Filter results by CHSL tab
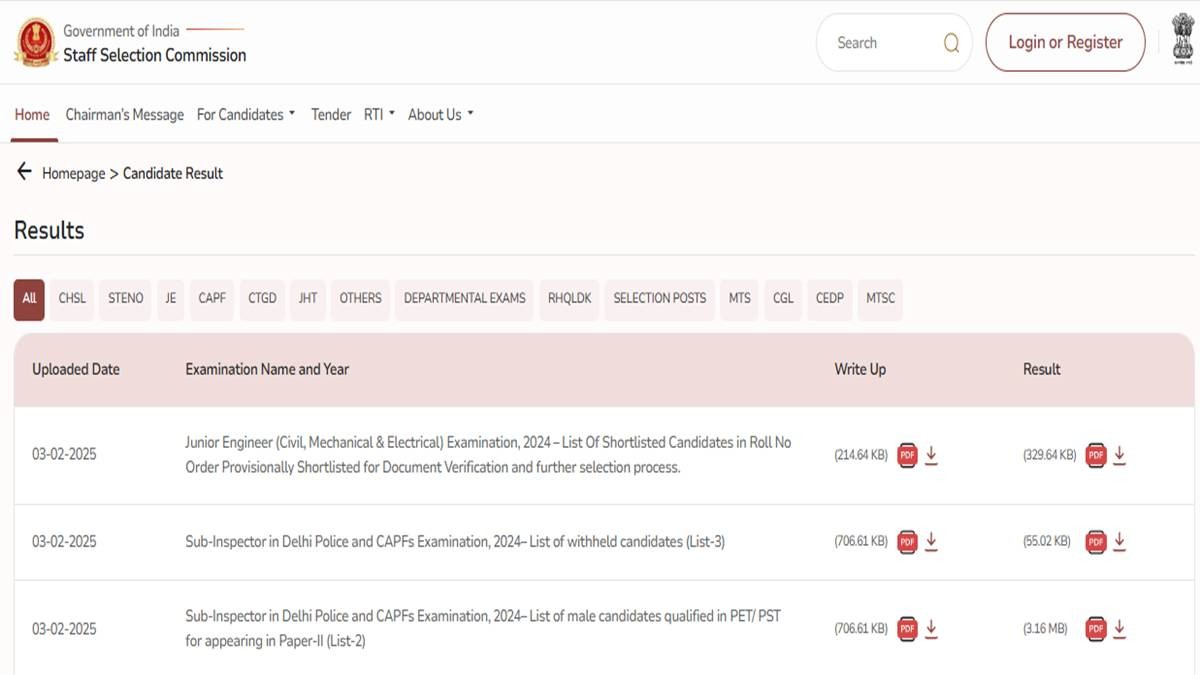The height and width of the screenshot is (675, 1200). coord(72,298)
